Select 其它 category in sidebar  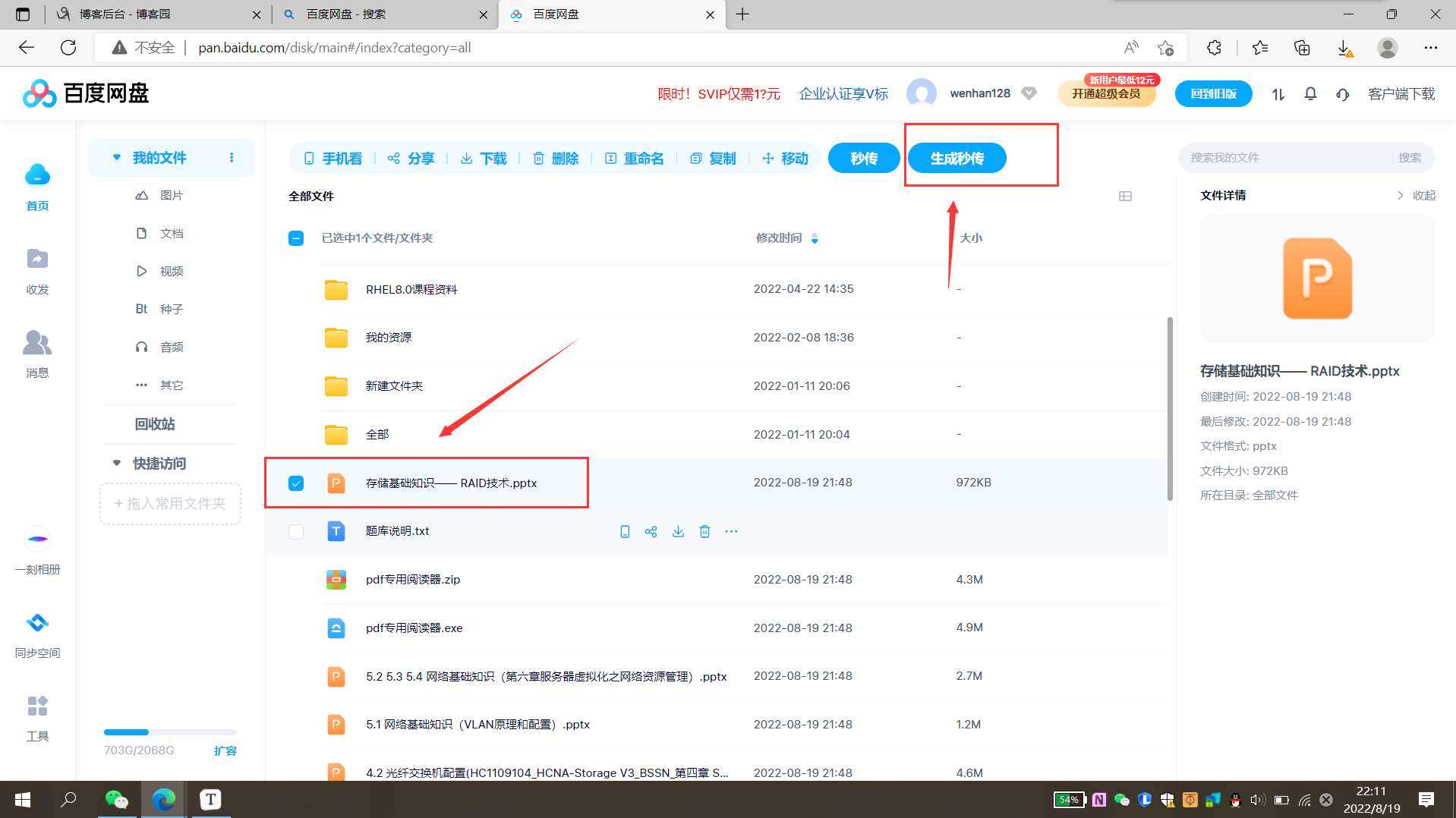coord(159,385)
